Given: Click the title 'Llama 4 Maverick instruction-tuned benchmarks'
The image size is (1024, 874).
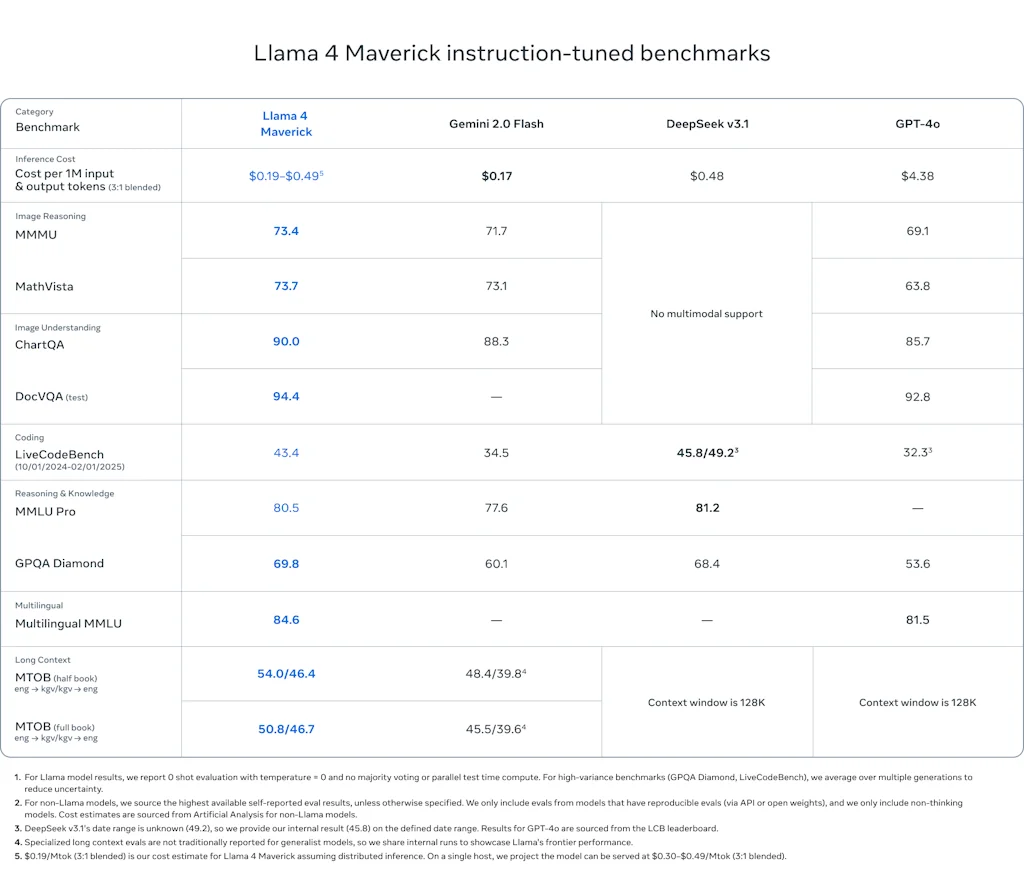Looking at the screenshot, I should [512, 53].
